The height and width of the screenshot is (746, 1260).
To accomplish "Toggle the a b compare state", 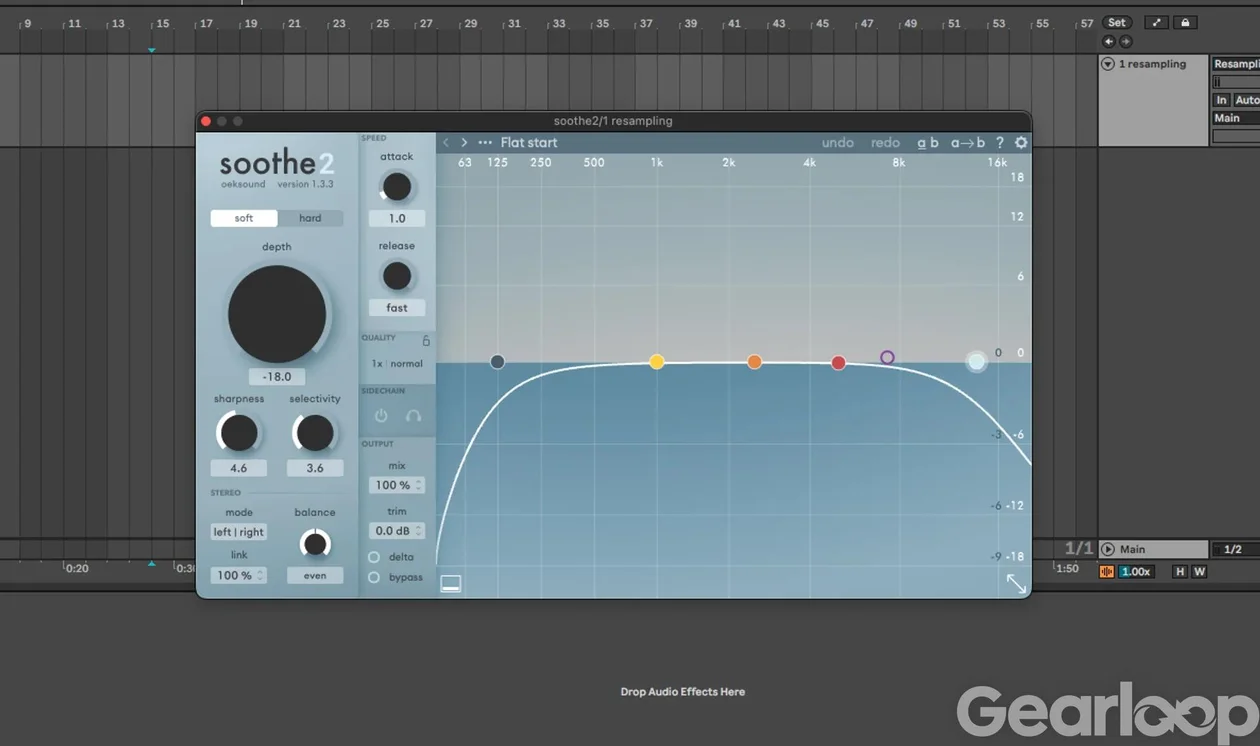I will 928,143.
